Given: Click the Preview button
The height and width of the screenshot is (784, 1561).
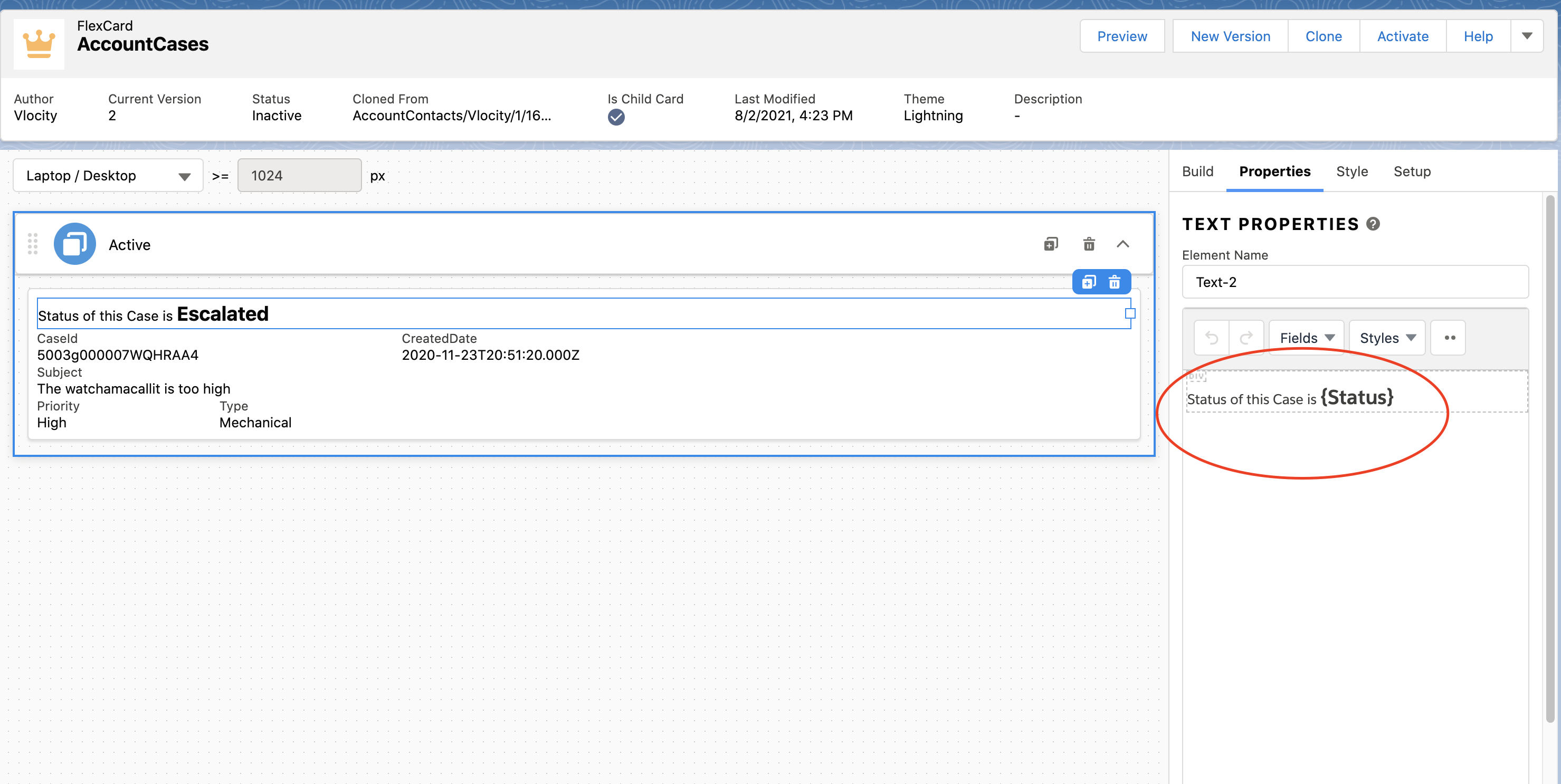Looking at the screenshot, I should [1122, 36].
